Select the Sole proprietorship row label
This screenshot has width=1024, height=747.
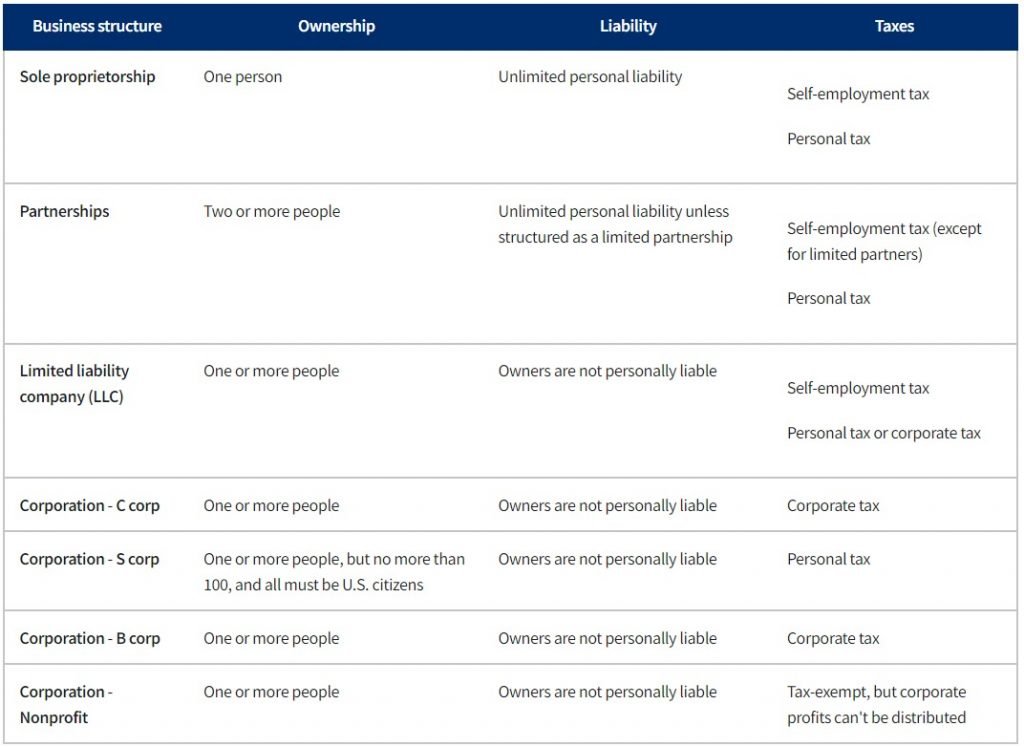88,77
